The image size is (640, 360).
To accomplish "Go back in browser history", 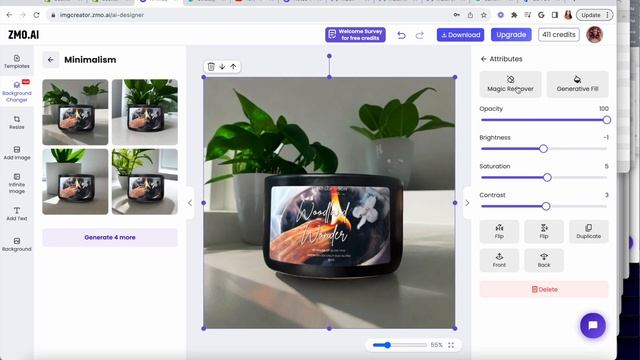I will pos(9,15).
